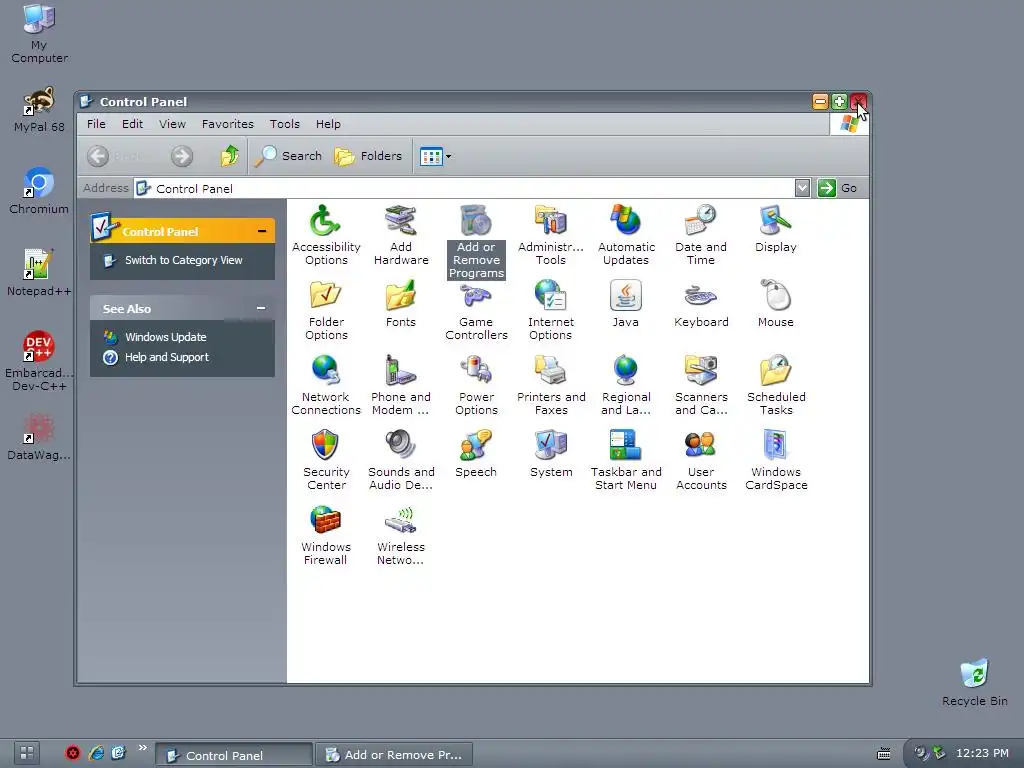This screenshot has height=768, width=1024.
Task: Click the Search toolbar button
Action: pyautogui.click(x=288, y=156)
